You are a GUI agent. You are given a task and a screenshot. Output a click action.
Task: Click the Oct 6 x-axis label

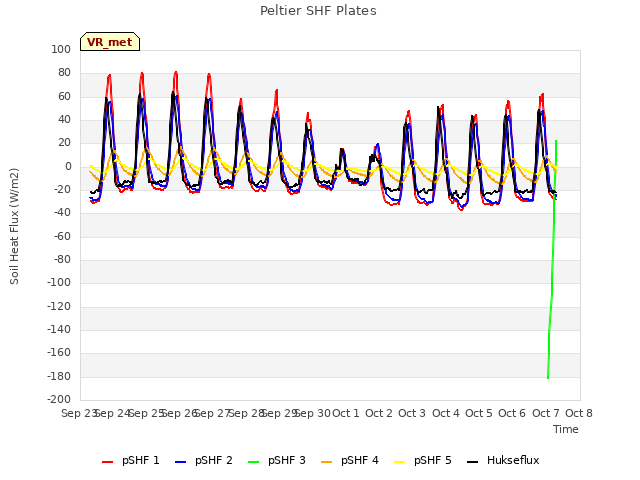pos(512,413)
